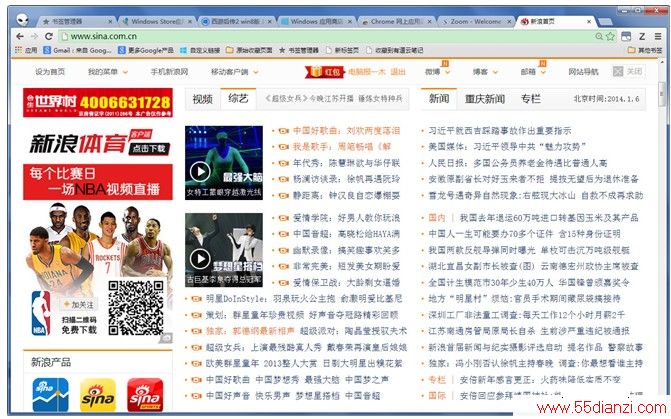
Task: Open the 手机新浪网 link
Action: point(169,71)
